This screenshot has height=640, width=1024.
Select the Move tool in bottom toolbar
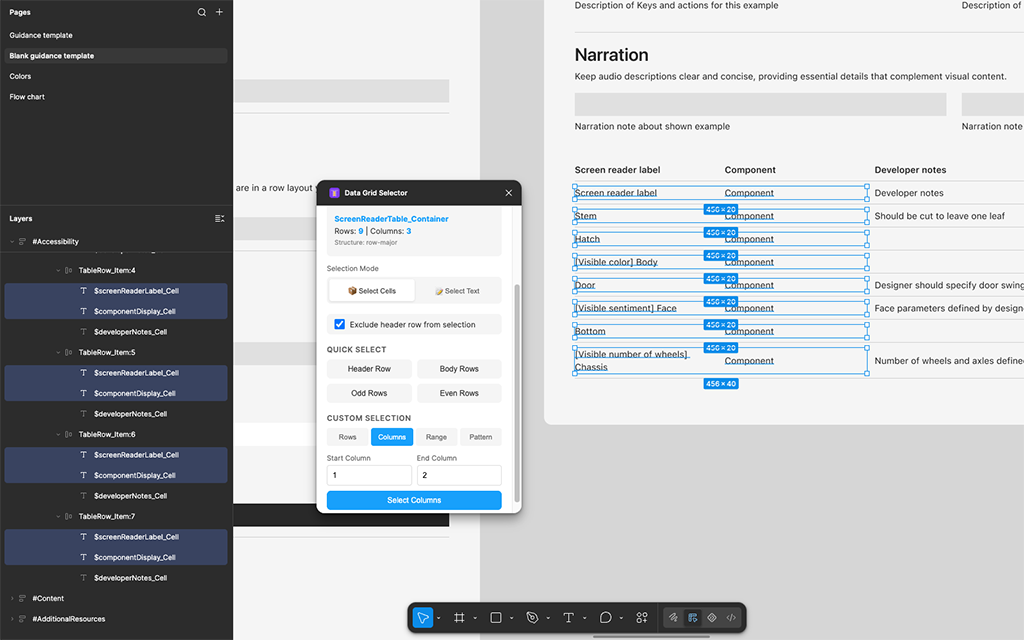[423, 618]
